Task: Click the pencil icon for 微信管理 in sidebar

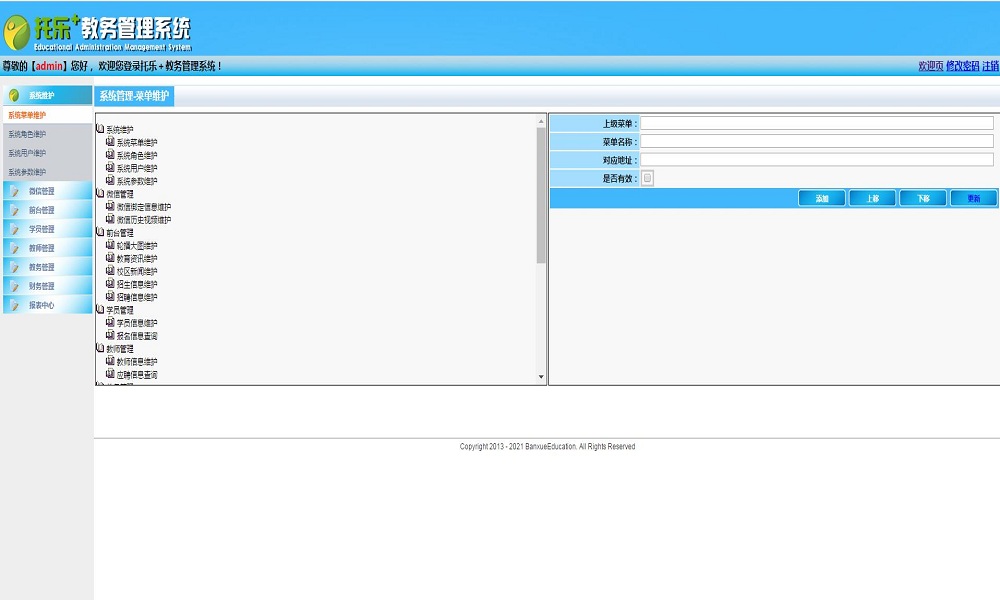Action: pyautogui.click(x=14, y=191)
